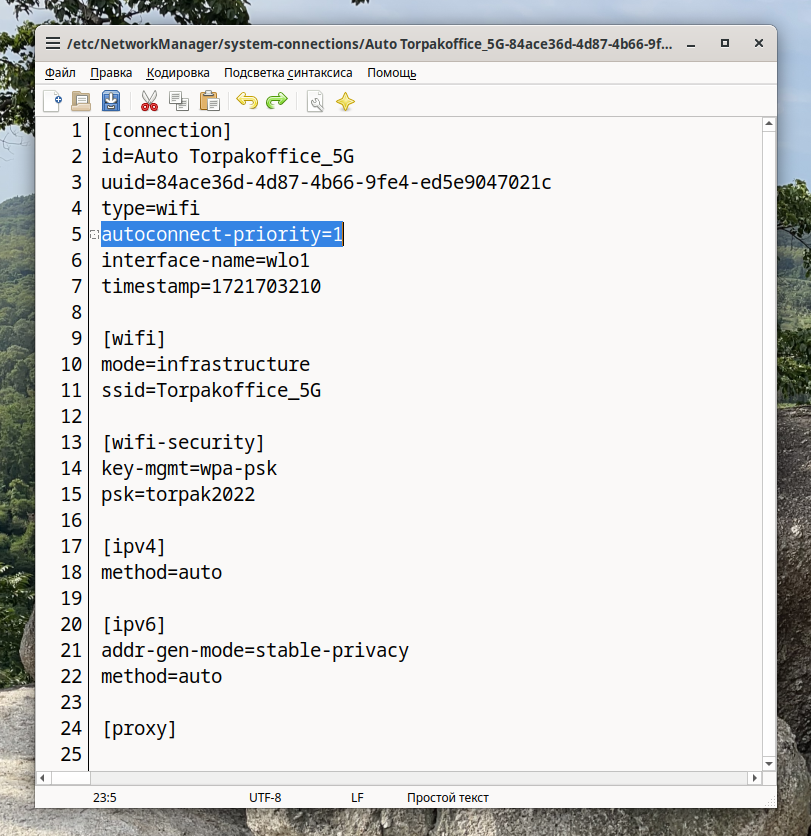The width and height of the screenshot is (811, 836).
Task: Save the file with the Save icon
Action: coord(111,101)
